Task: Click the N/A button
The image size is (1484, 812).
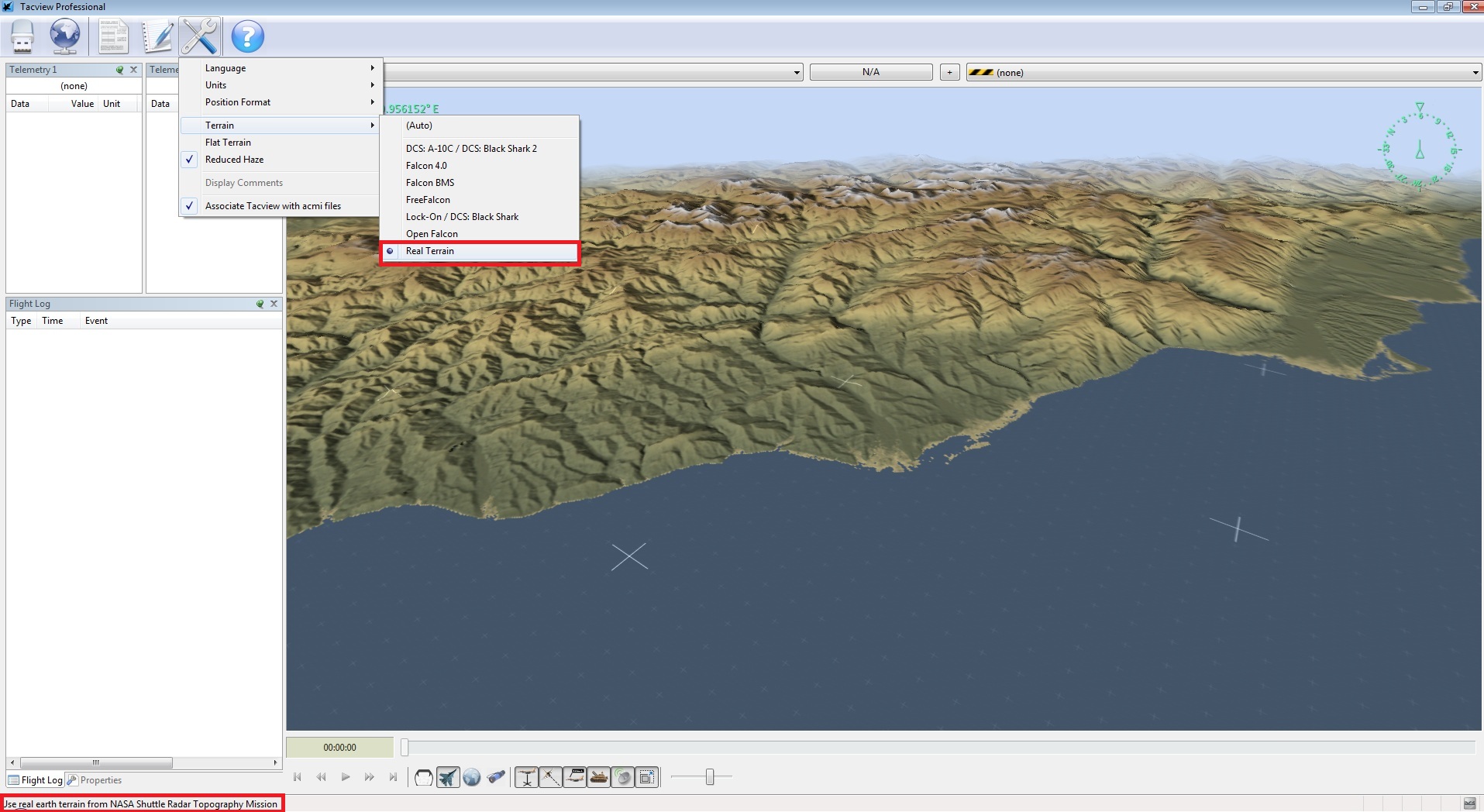Action: (871, 72)
